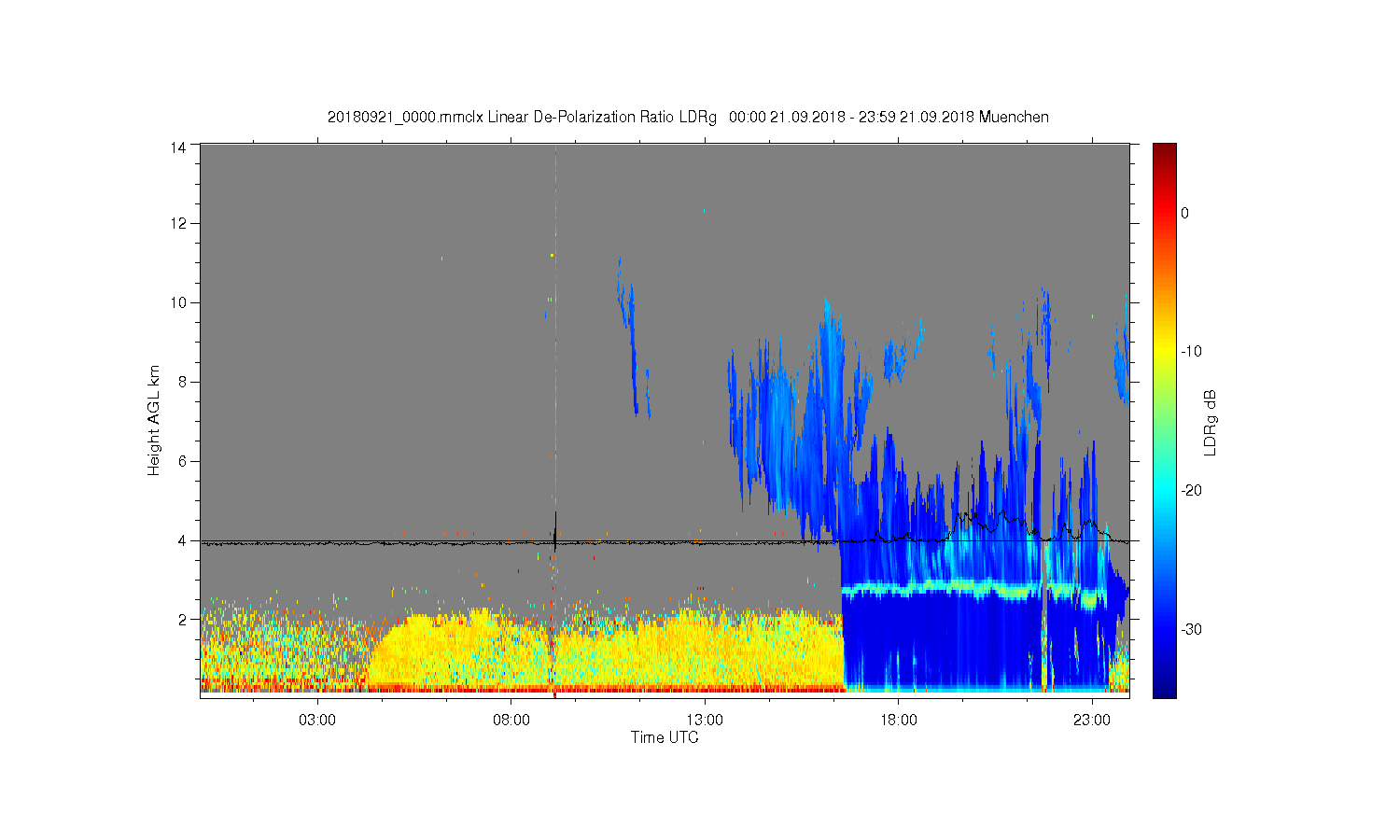Click the 2 km height tick label

[x=183, y=619]
